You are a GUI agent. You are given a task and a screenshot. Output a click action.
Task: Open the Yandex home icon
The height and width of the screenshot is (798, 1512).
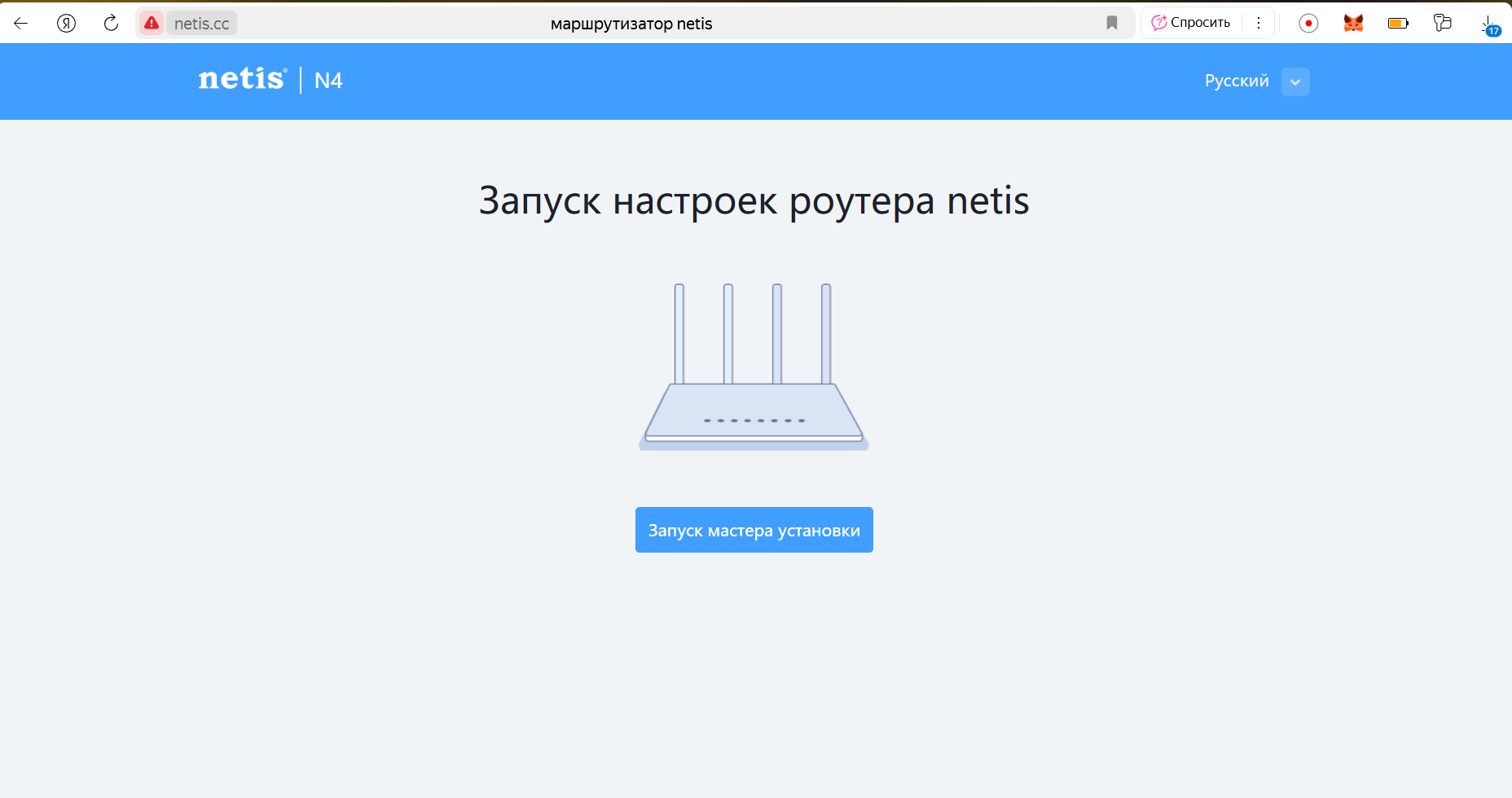click(x=67, y=23)
